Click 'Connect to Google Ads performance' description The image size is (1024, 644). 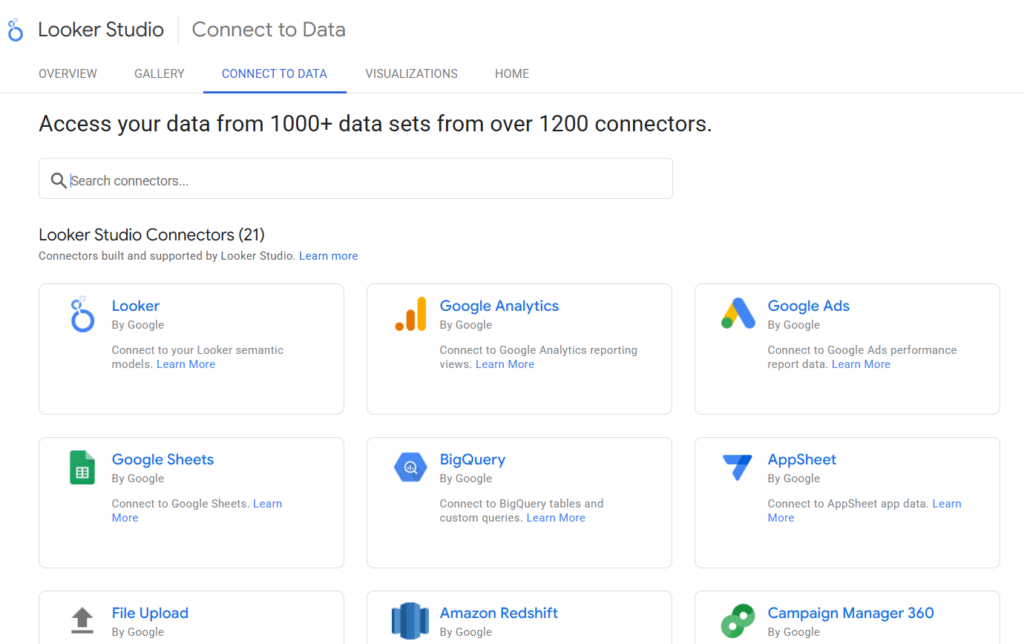pyautogui.click(x=862, y=357)
